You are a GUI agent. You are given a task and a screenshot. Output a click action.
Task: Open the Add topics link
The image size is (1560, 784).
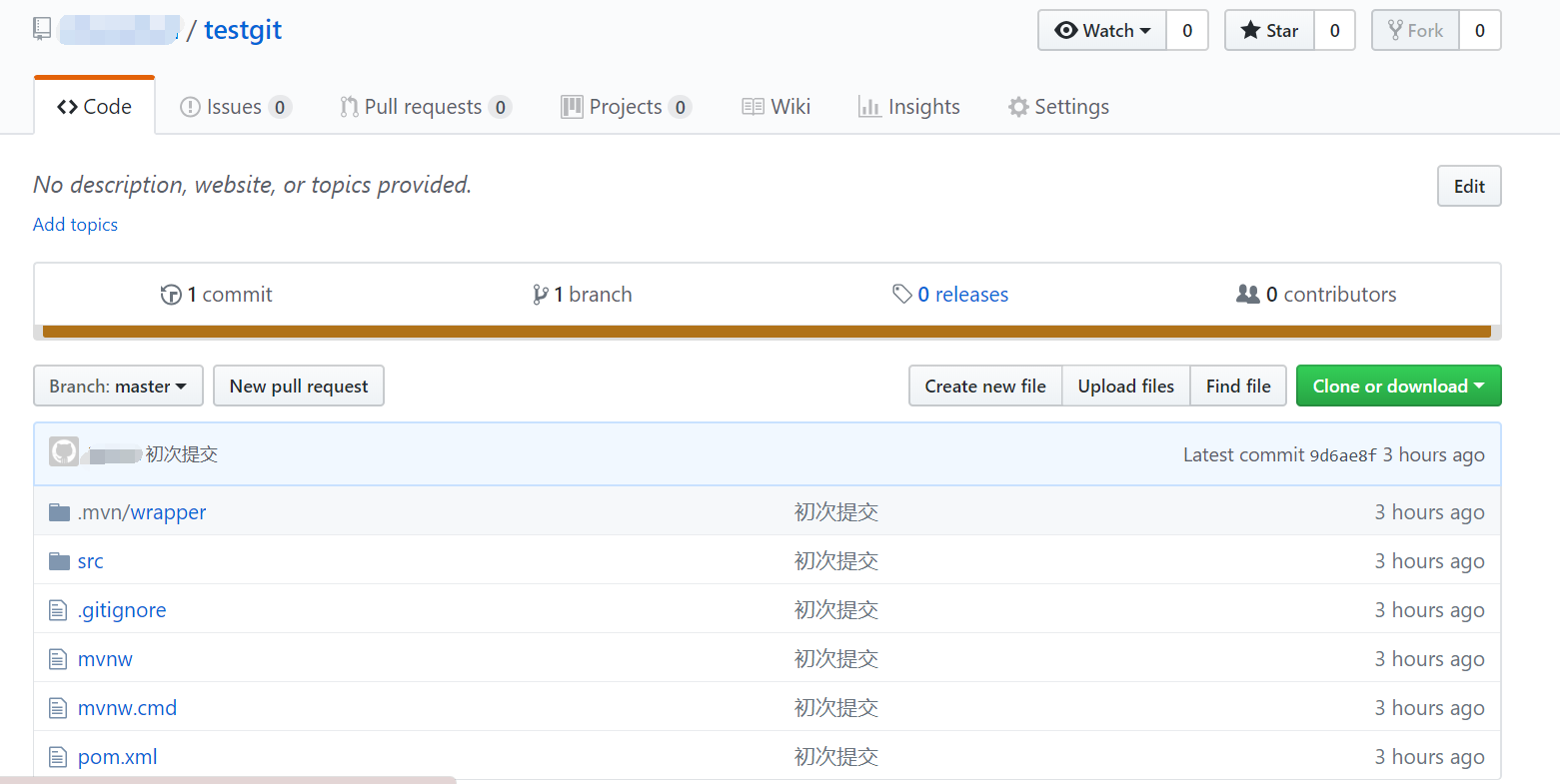tap(75, 225)
